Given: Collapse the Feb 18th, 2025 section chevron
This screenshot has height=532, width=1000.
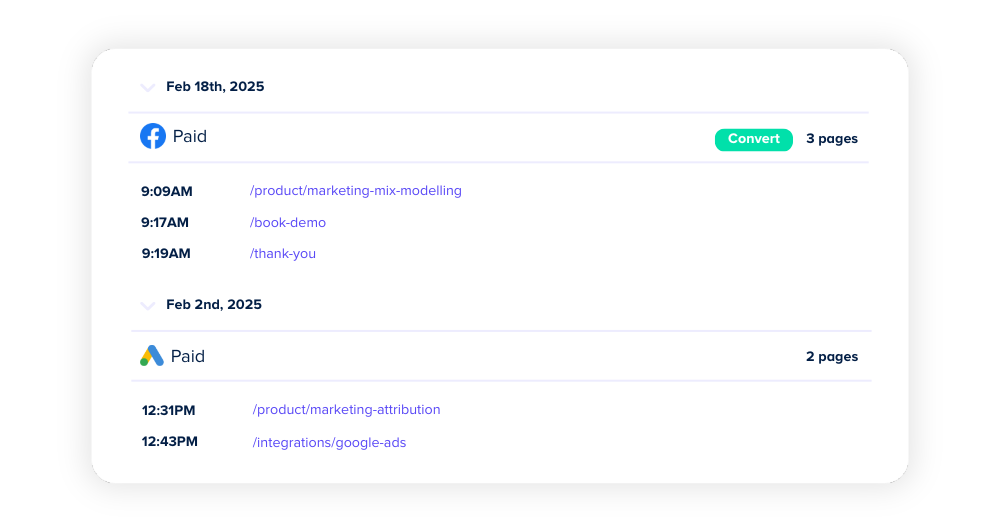Looking at the screenshot, I should click(148, 88).
